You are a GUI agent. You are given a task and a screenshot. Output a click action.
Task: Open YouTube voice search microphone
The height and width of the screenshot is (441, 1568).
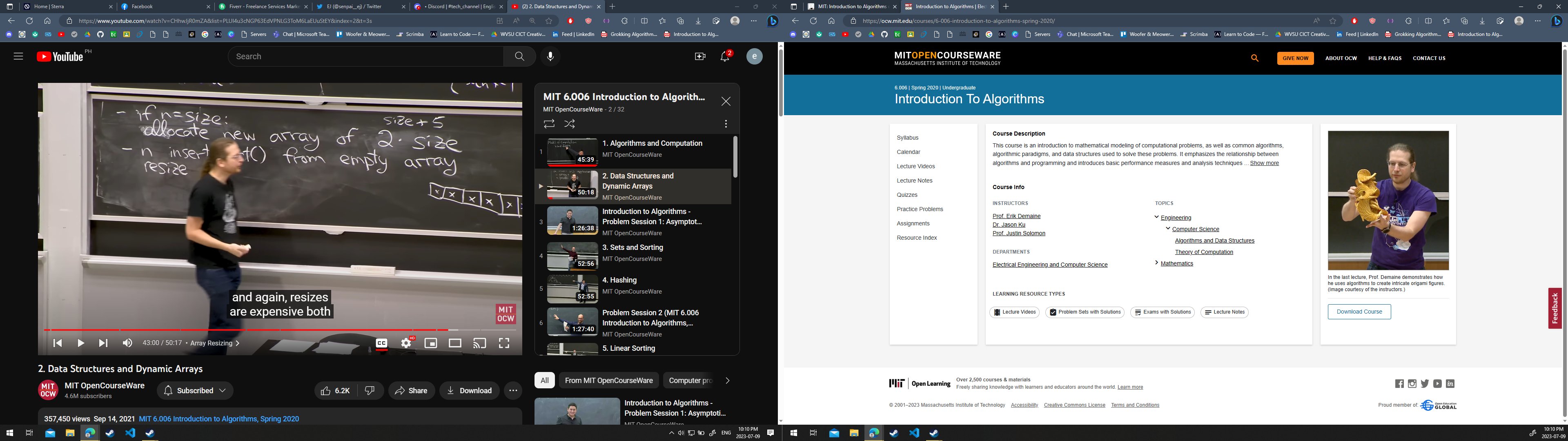point(550,56)
